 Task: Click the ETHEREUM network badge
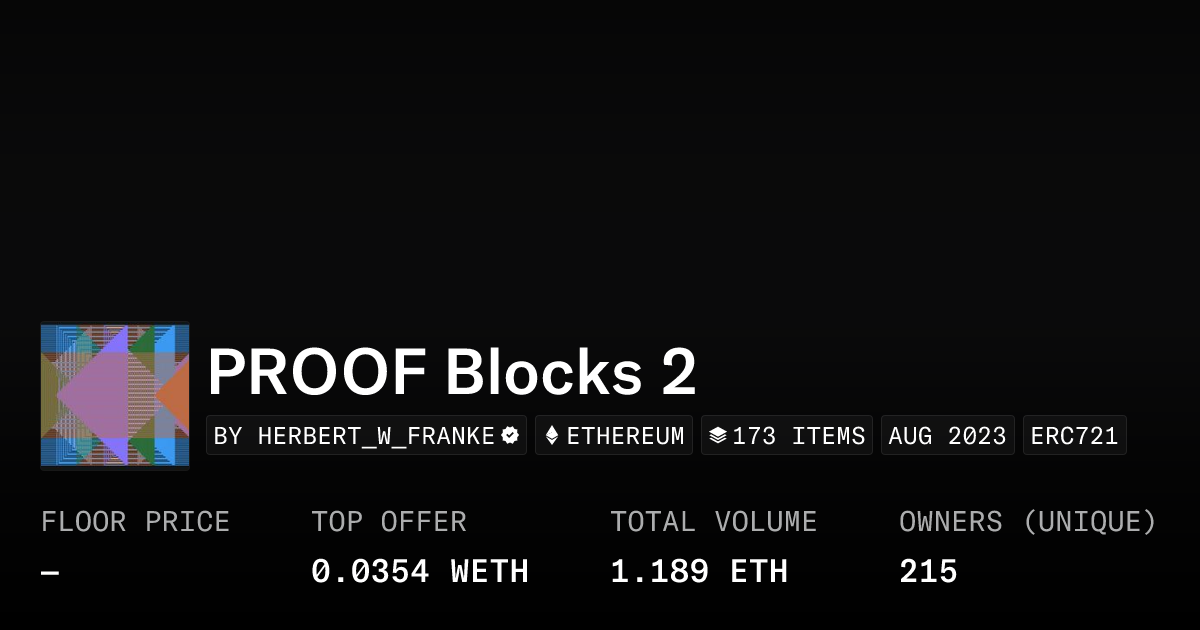point(614,435)
